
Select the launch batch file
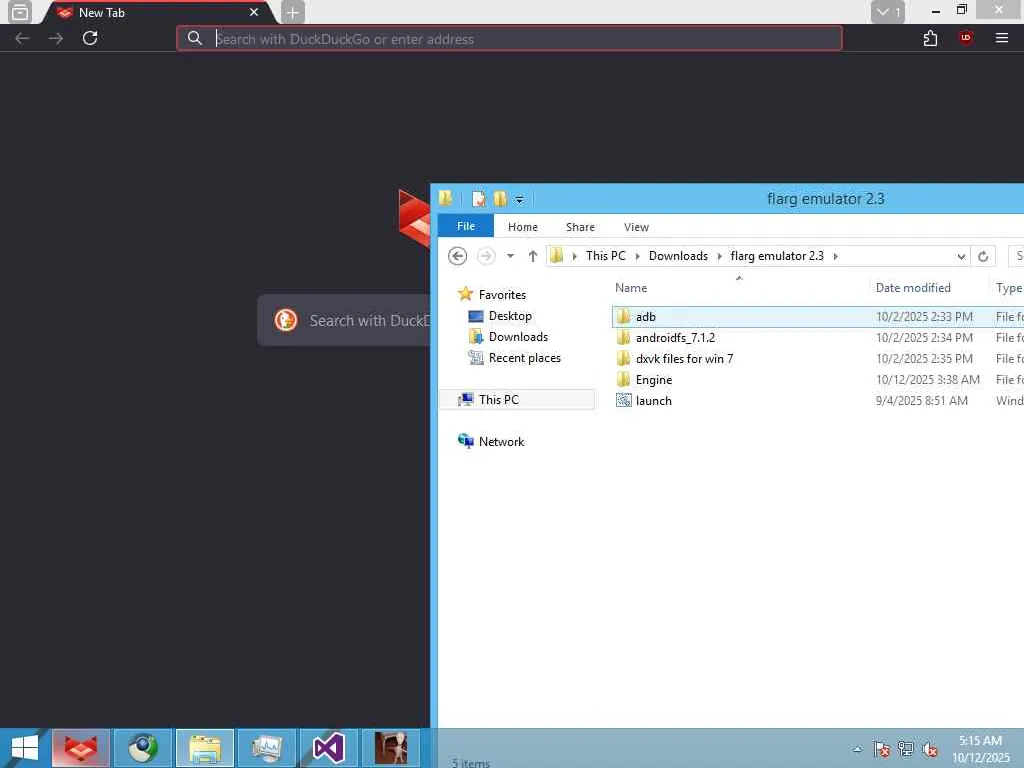click(653, 400)
